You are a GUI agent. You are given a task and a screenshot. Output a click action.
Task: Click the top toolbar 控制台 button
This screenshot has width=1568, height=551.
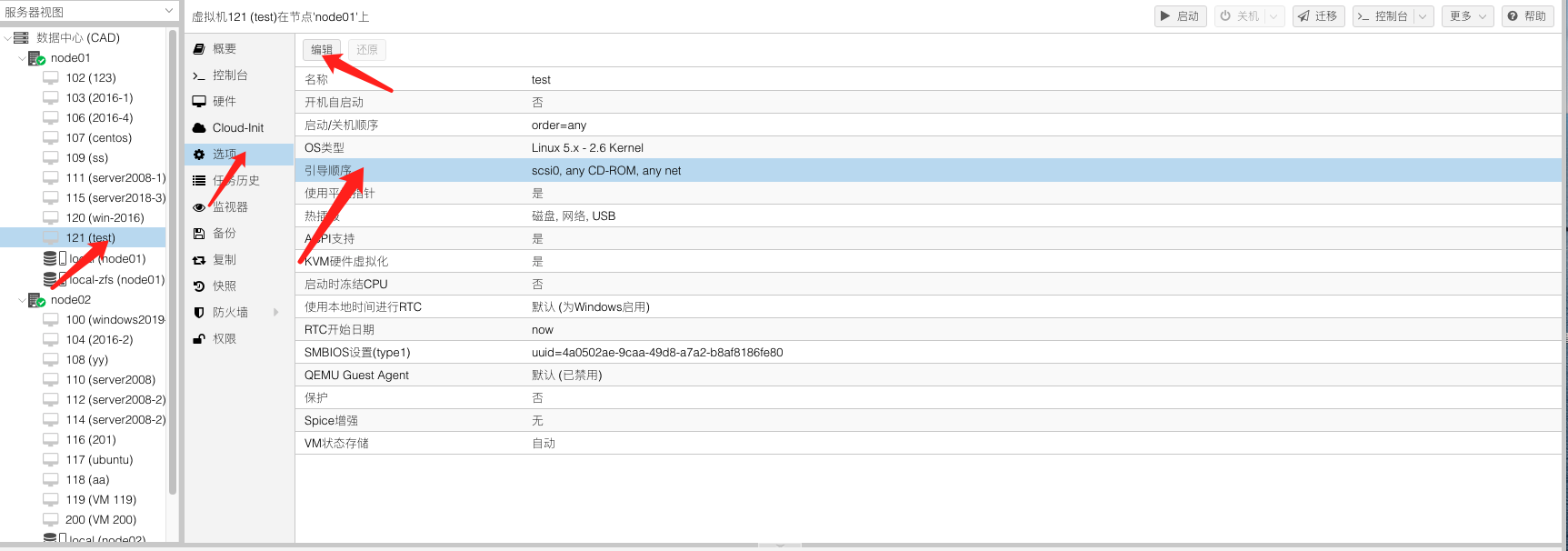pyautogui.click(x=1383, y=16)
